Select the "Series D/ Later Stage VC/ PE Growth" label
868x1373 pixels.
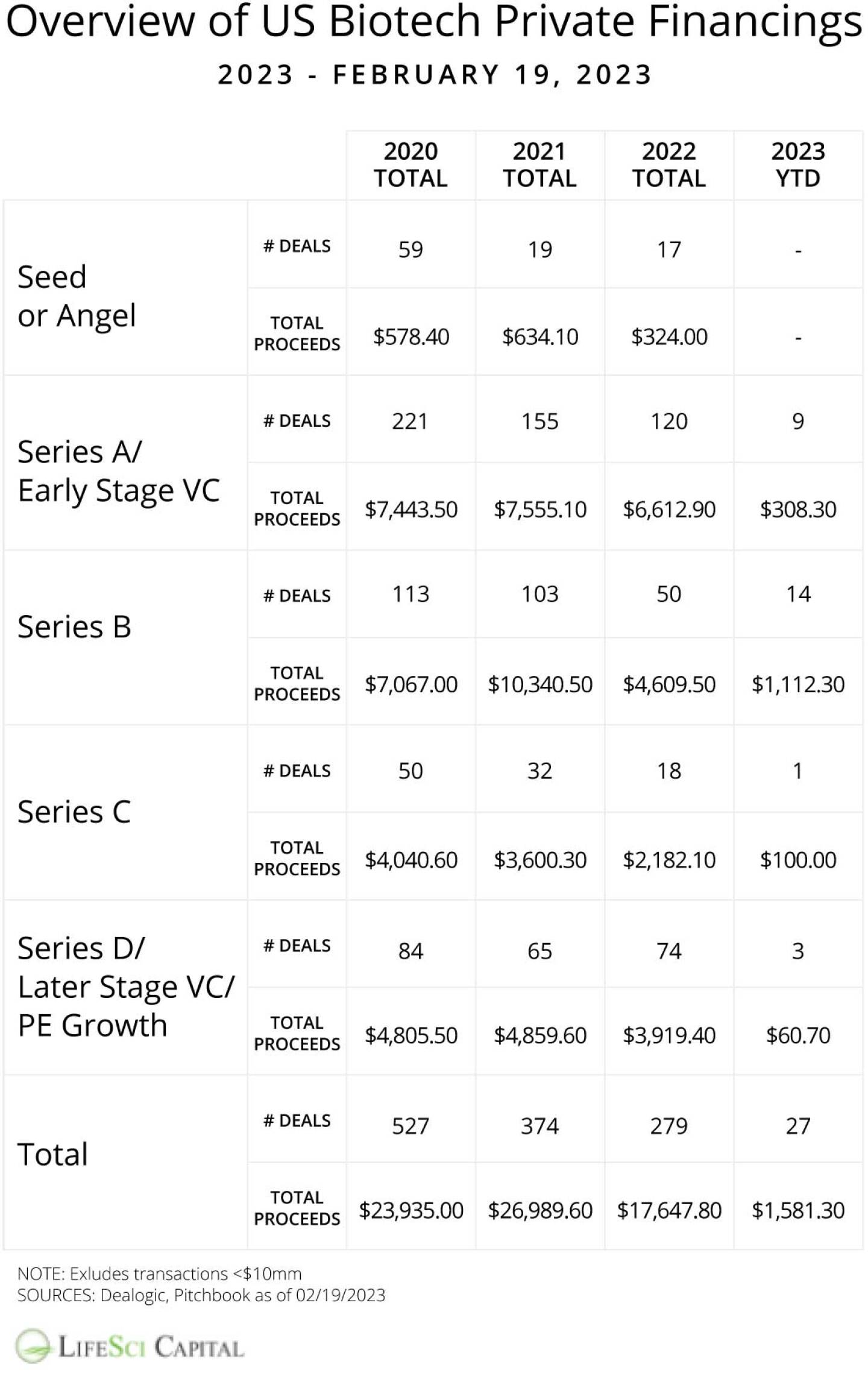[x=125, y=986]
